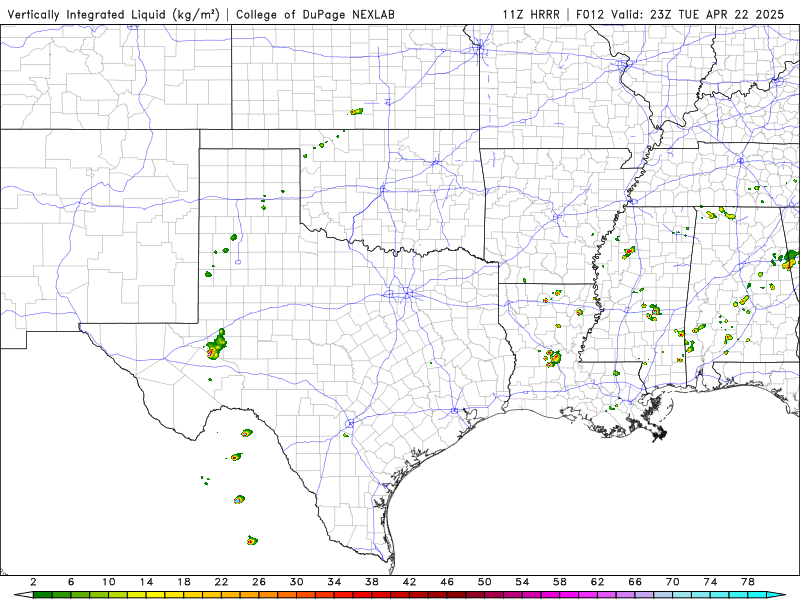
Task: Click the "6" label on the color scale
Action: click(x=71, y=582)
